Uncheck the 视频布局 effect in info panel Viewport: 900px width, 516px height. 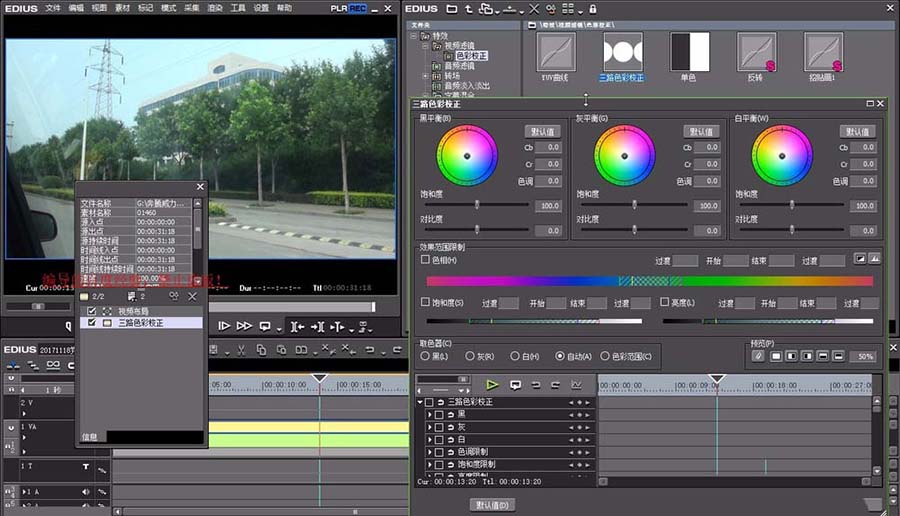[92, 311]
